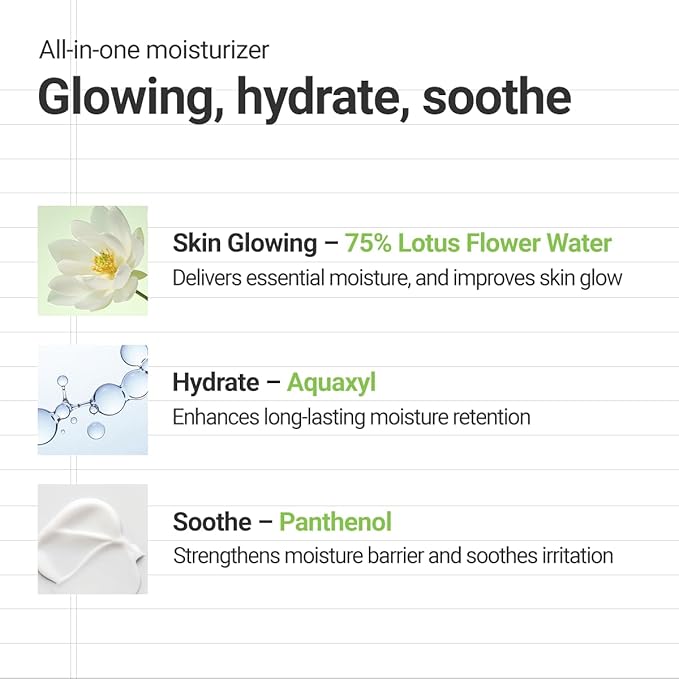Click the "Skin Glowing" label
679x679 pixels.
245,243
